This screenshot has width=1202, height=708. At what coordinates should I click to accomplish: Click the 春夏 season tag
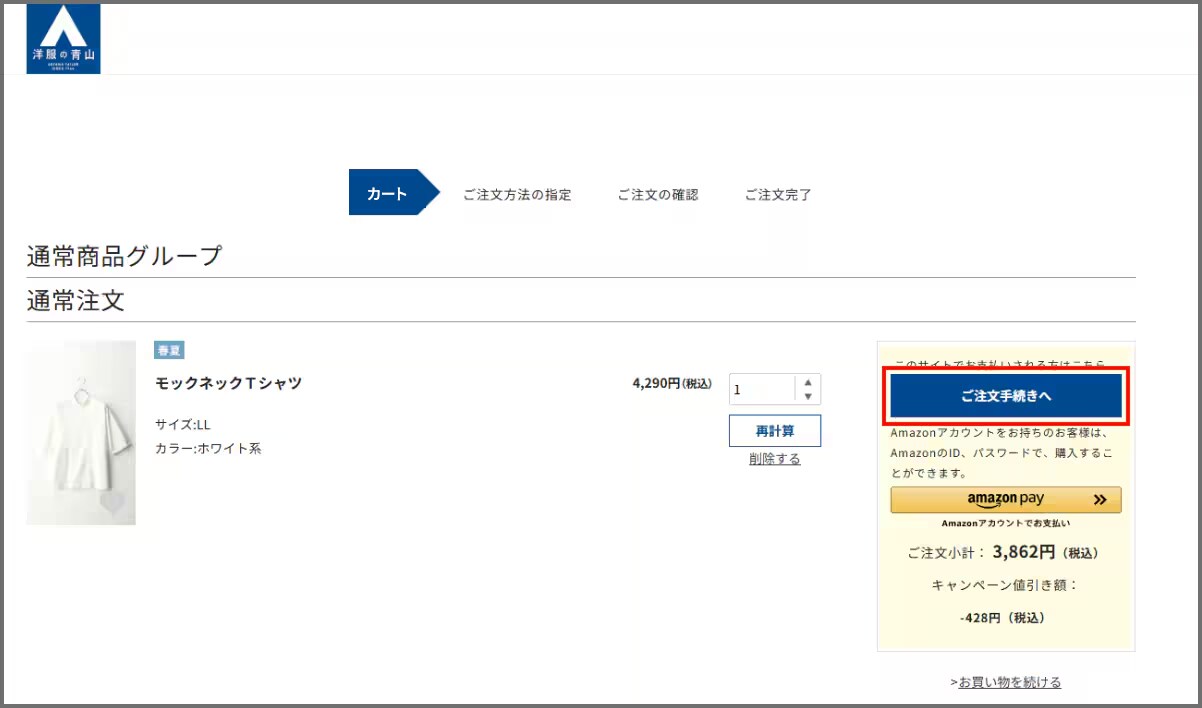point(169,350)
